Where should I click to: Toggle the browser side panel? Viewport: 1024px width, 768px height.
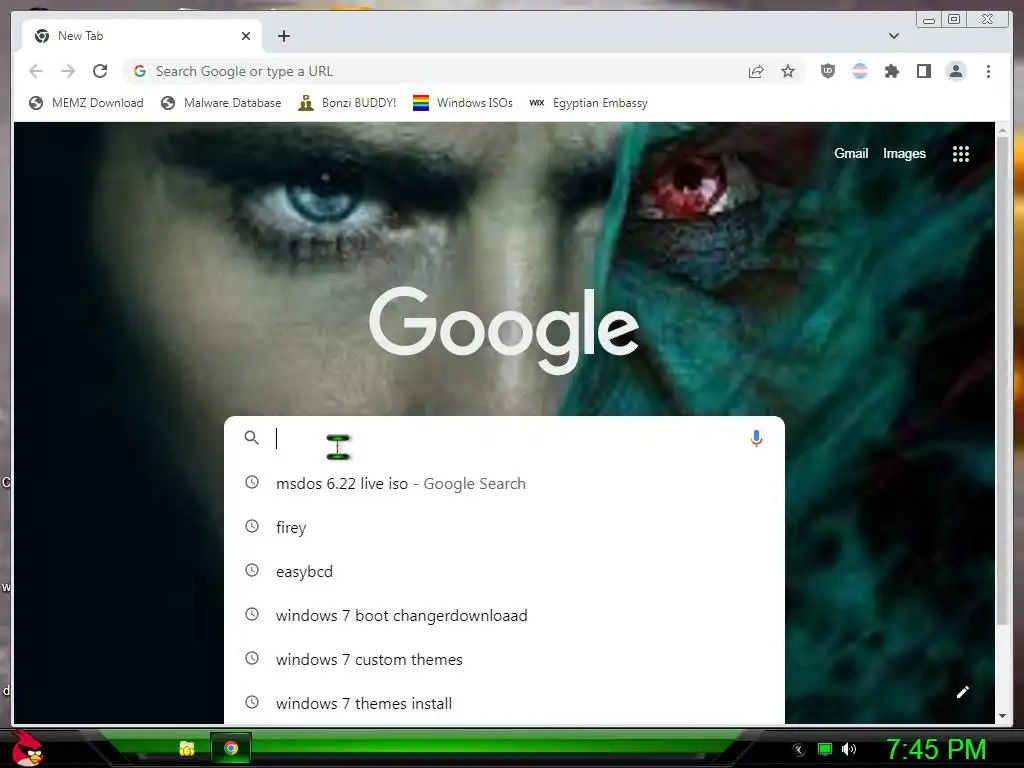[923, 71]
